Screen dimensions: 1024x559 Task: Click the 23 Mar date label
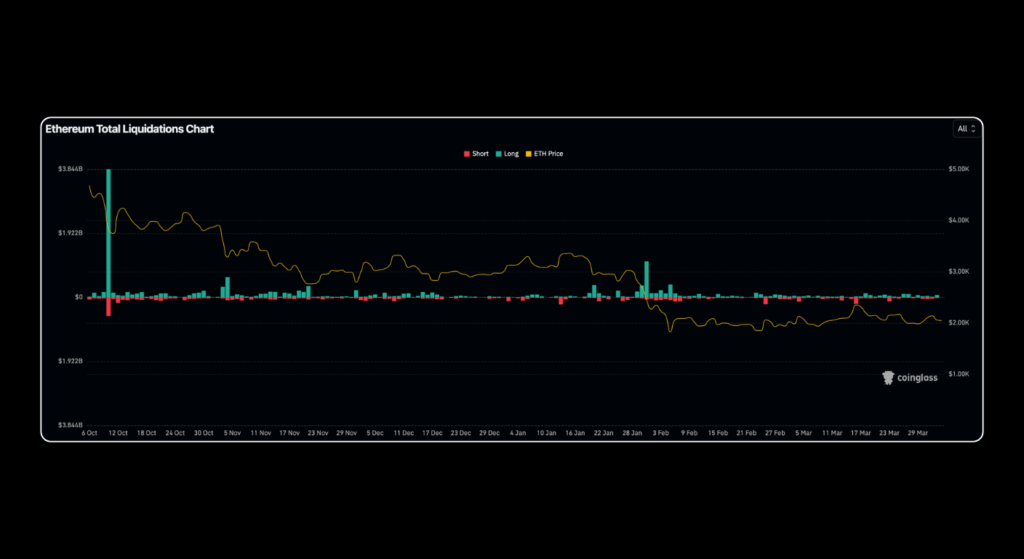point(890,433)
